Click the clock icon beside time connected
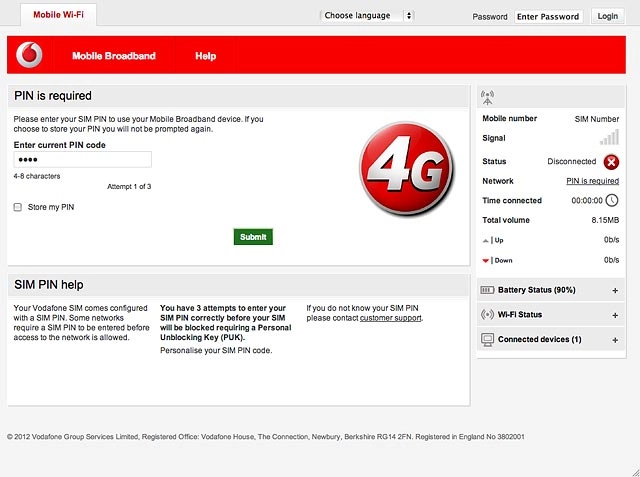The height and width of the screenshot is (477, 640). [611, 200]
